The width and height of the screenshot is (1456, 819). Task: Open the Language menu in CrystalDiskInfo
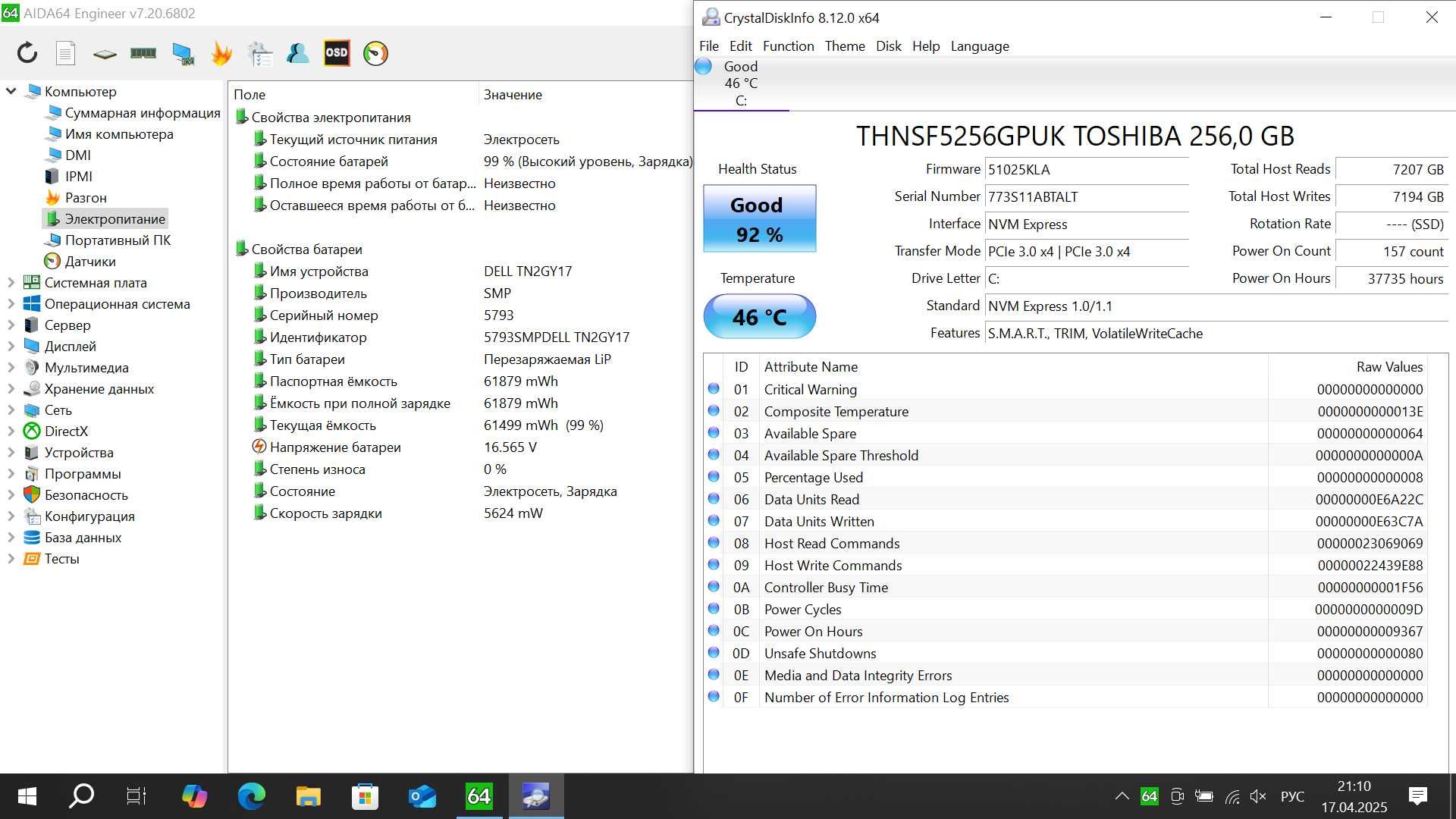(980, 46)
